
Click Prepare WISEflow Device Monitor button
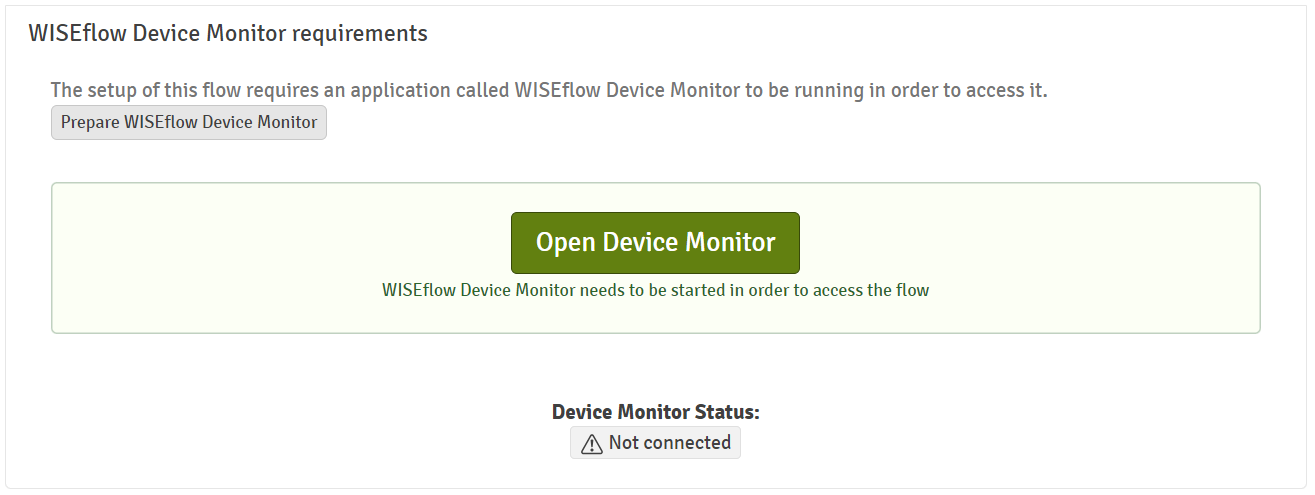189,123
